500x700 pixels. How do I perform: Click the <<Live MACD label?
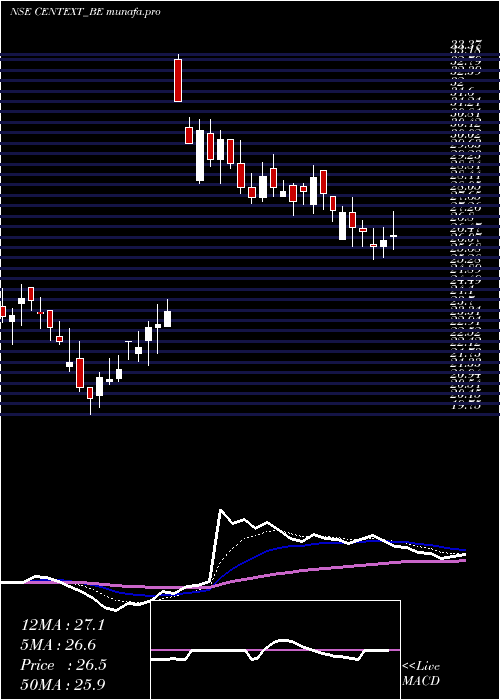(421, 674)
